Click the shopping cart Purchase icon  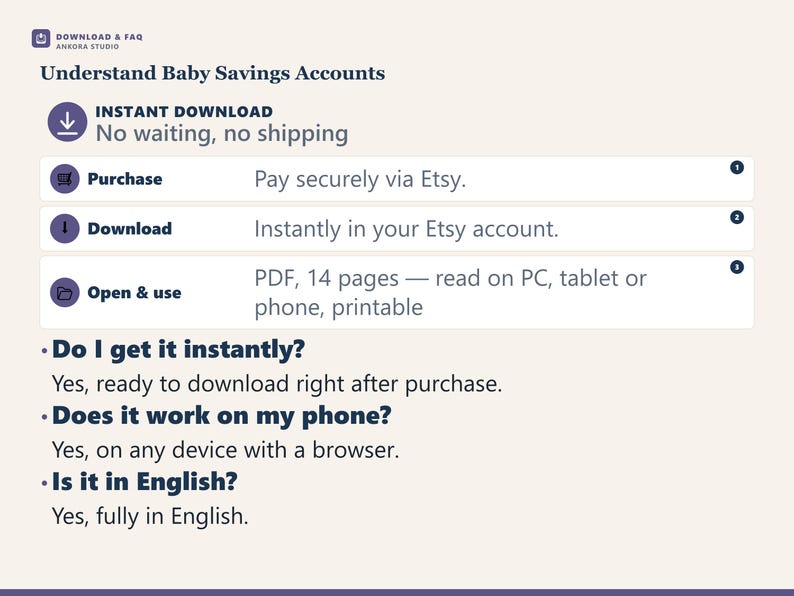coord(65,179)
